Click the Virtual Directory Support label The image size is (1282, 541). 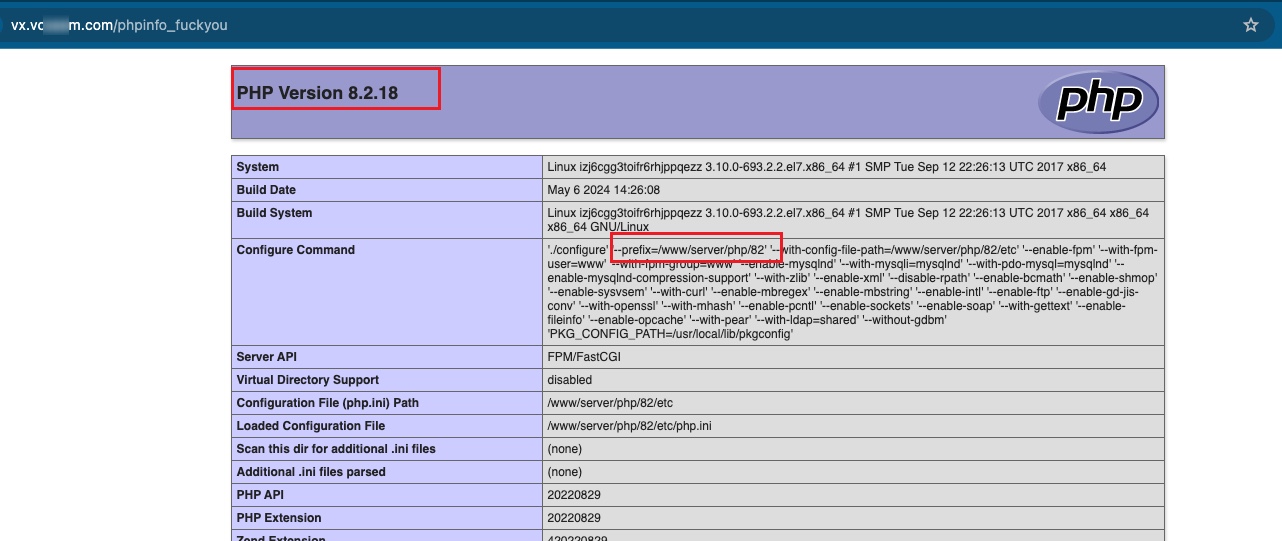tap(307, 380)
